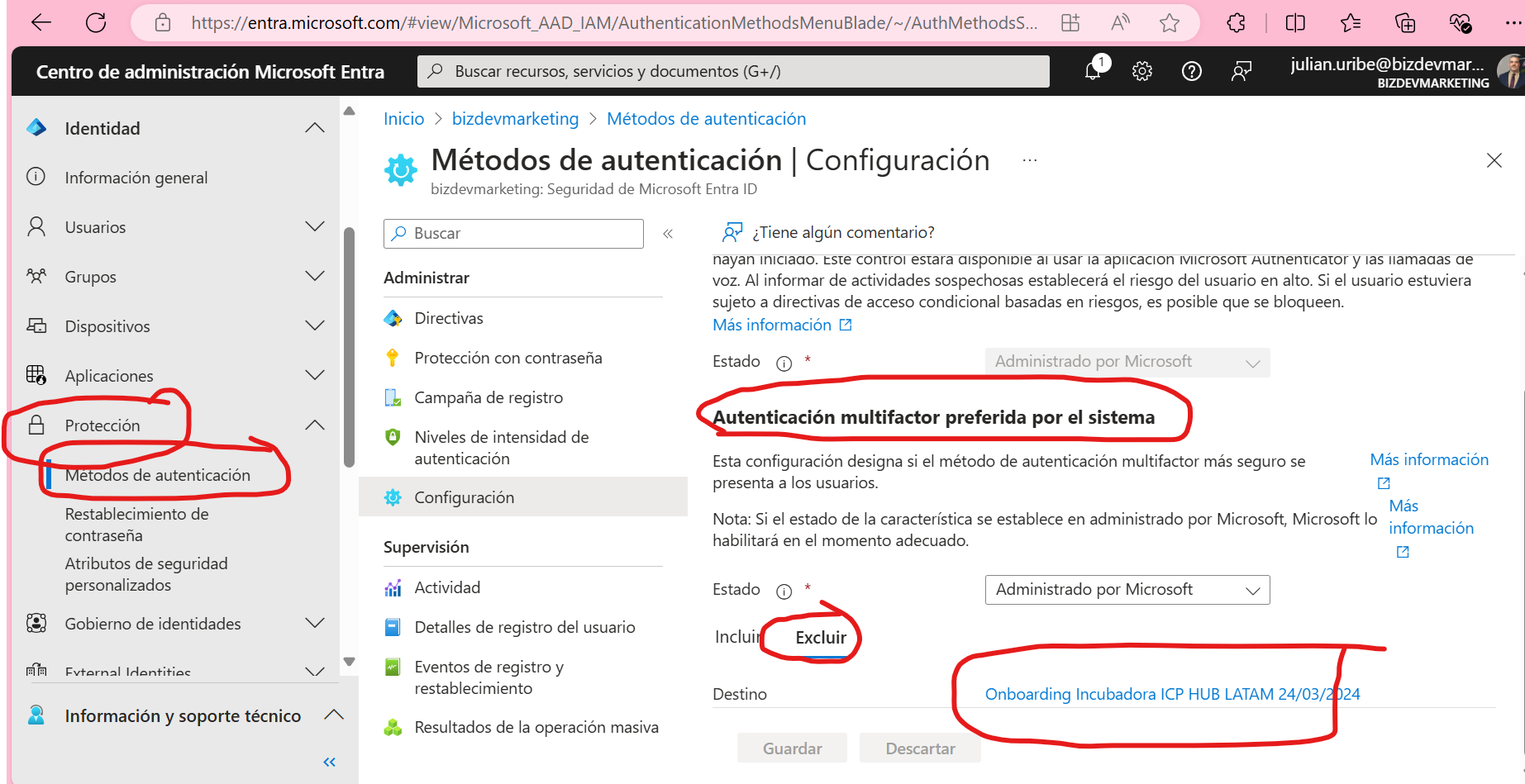Click info icon next to first Estado

pos(784,363)
